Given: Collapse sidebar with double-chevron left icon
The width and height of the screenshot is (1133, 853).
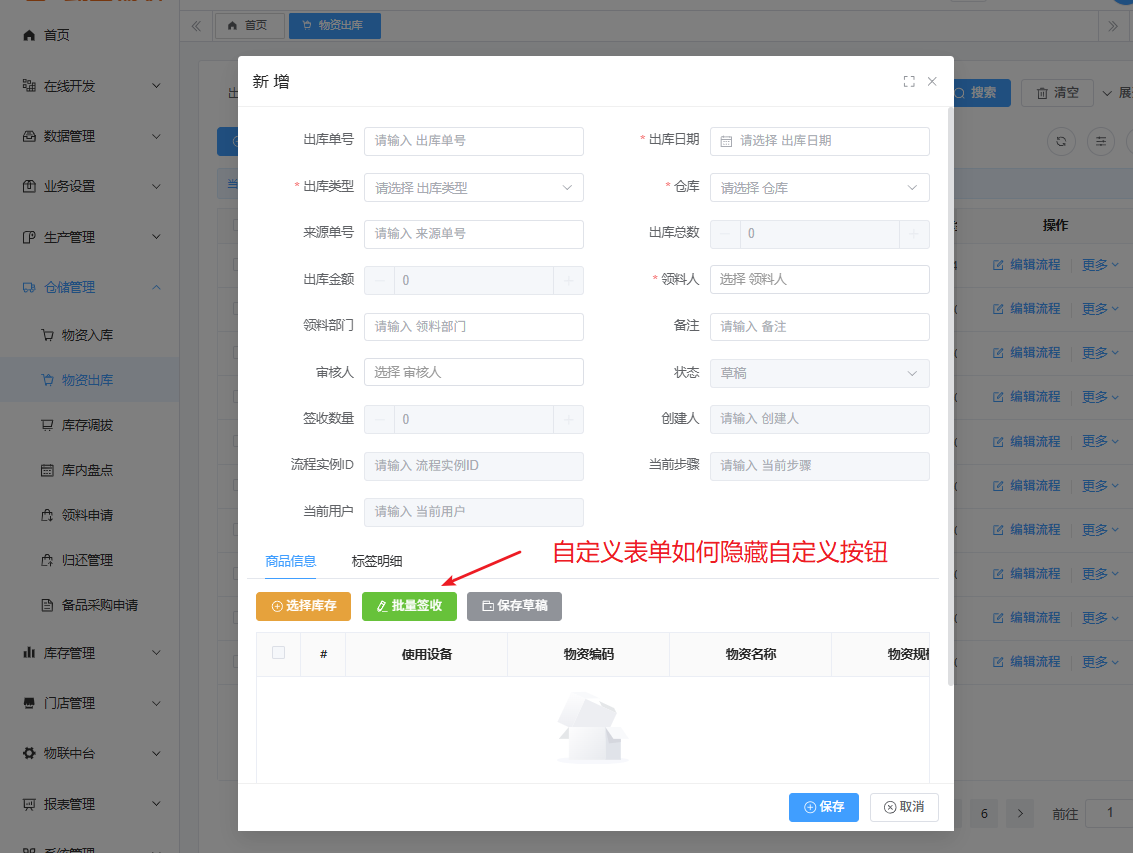Looking at the screenshot, I should 196,26.
